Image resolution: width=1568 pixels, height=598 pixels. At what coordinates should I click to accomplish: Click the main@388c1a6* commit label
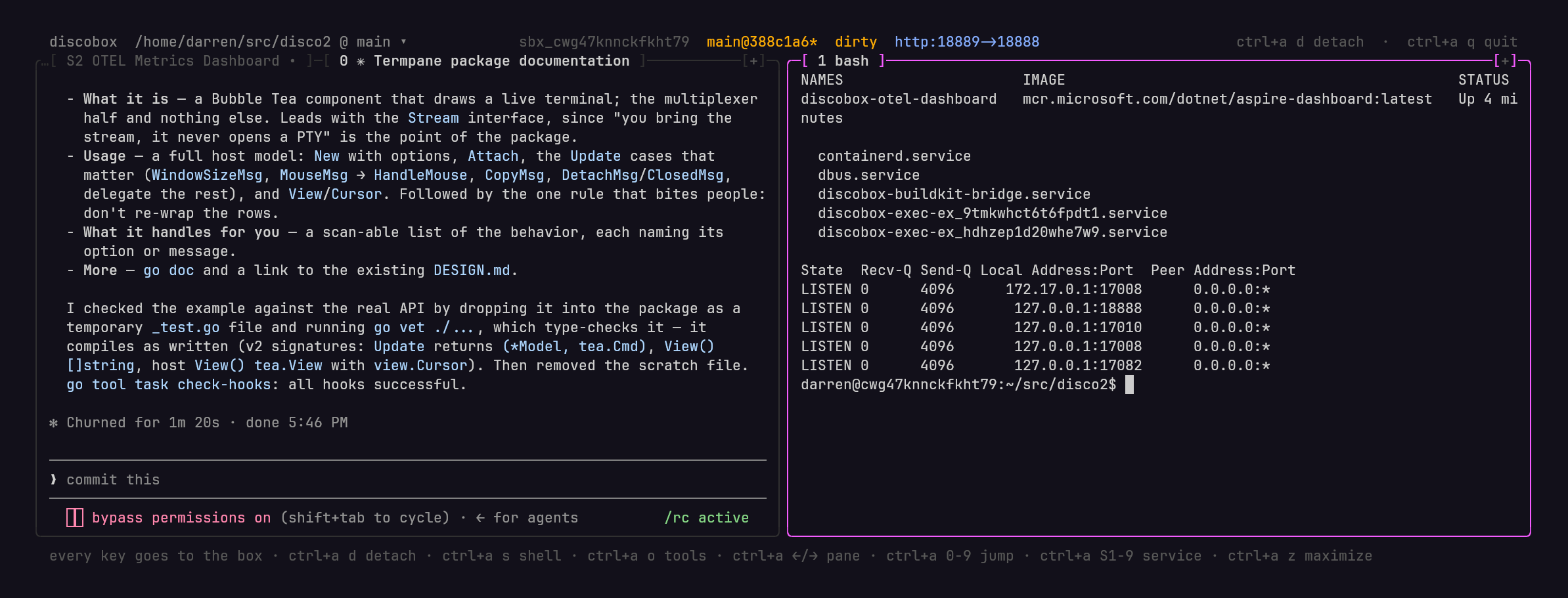(x=762, y=42)
